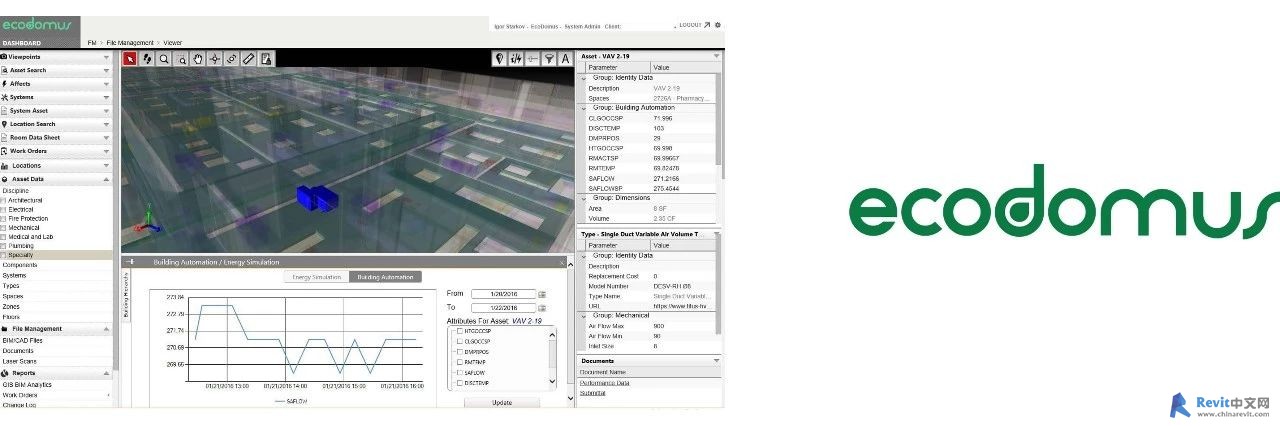
Task: Check the Electrical discipline box
Action: [4, 209]
